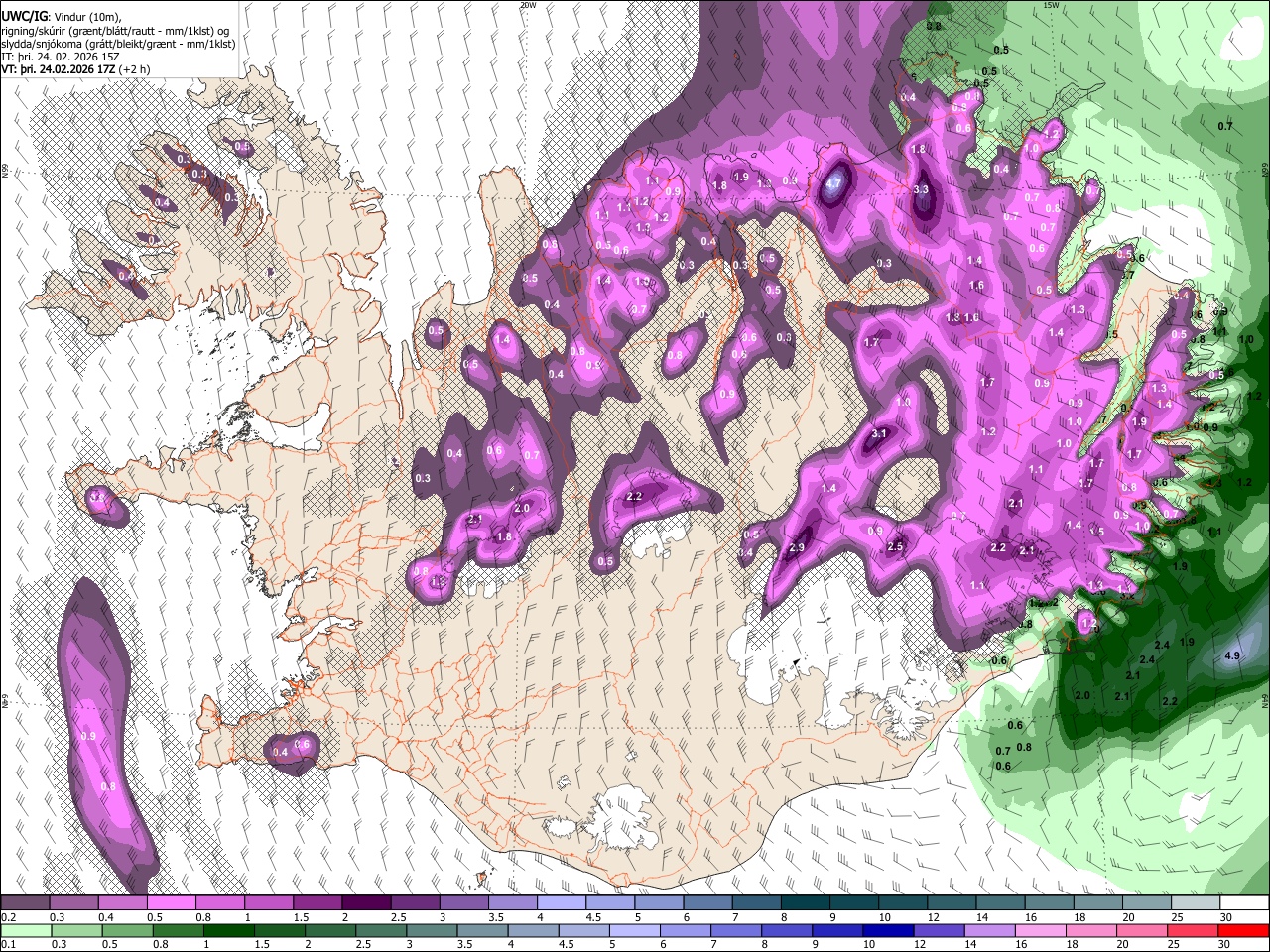This screenshot has width=1270, height=952.
Task: Click the bold UWC/IG title text
Action: [x=24, y=17]
